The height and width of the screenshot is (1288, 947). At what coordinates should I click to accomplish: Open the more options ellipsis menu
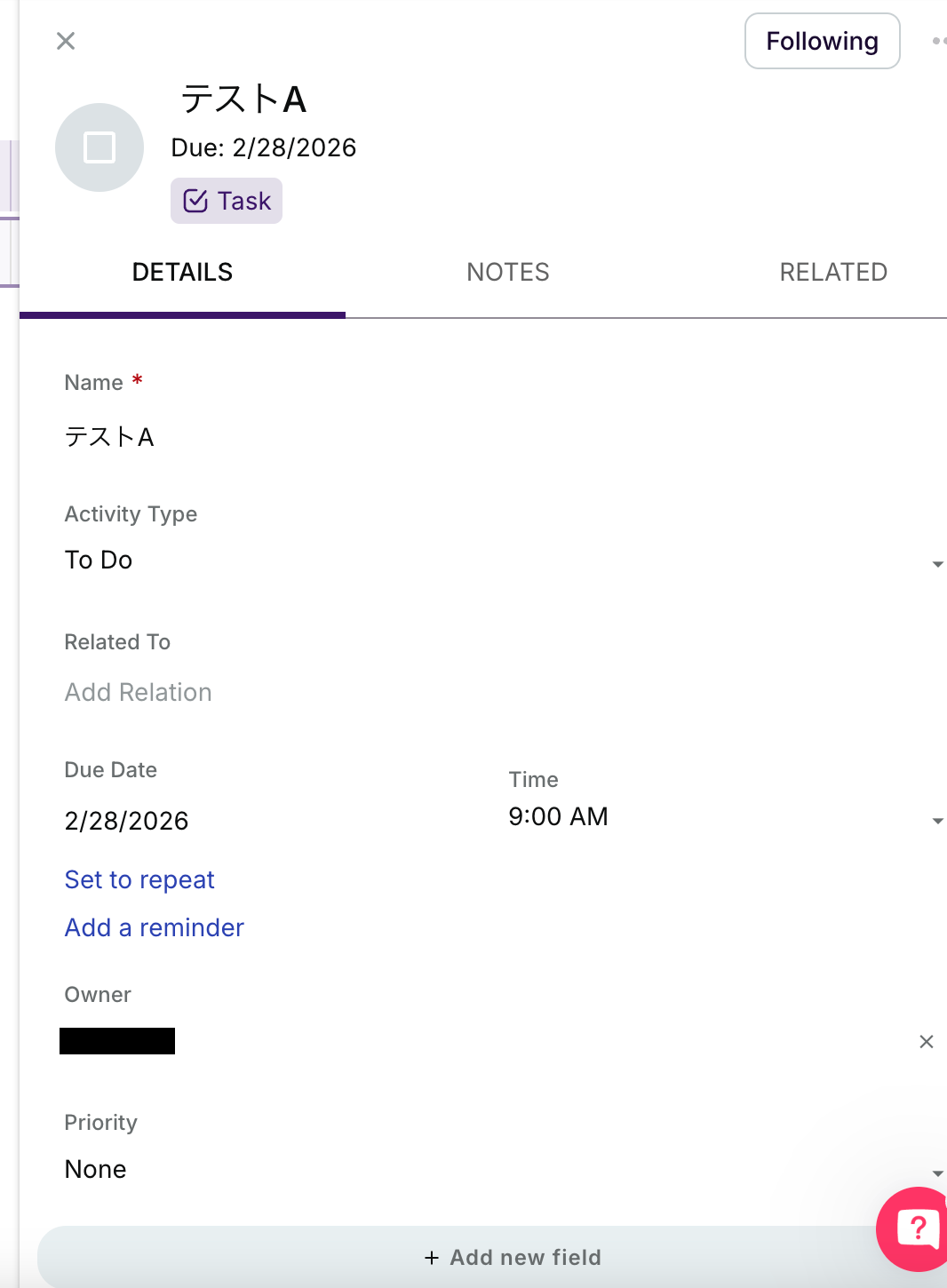click(938, 41)
